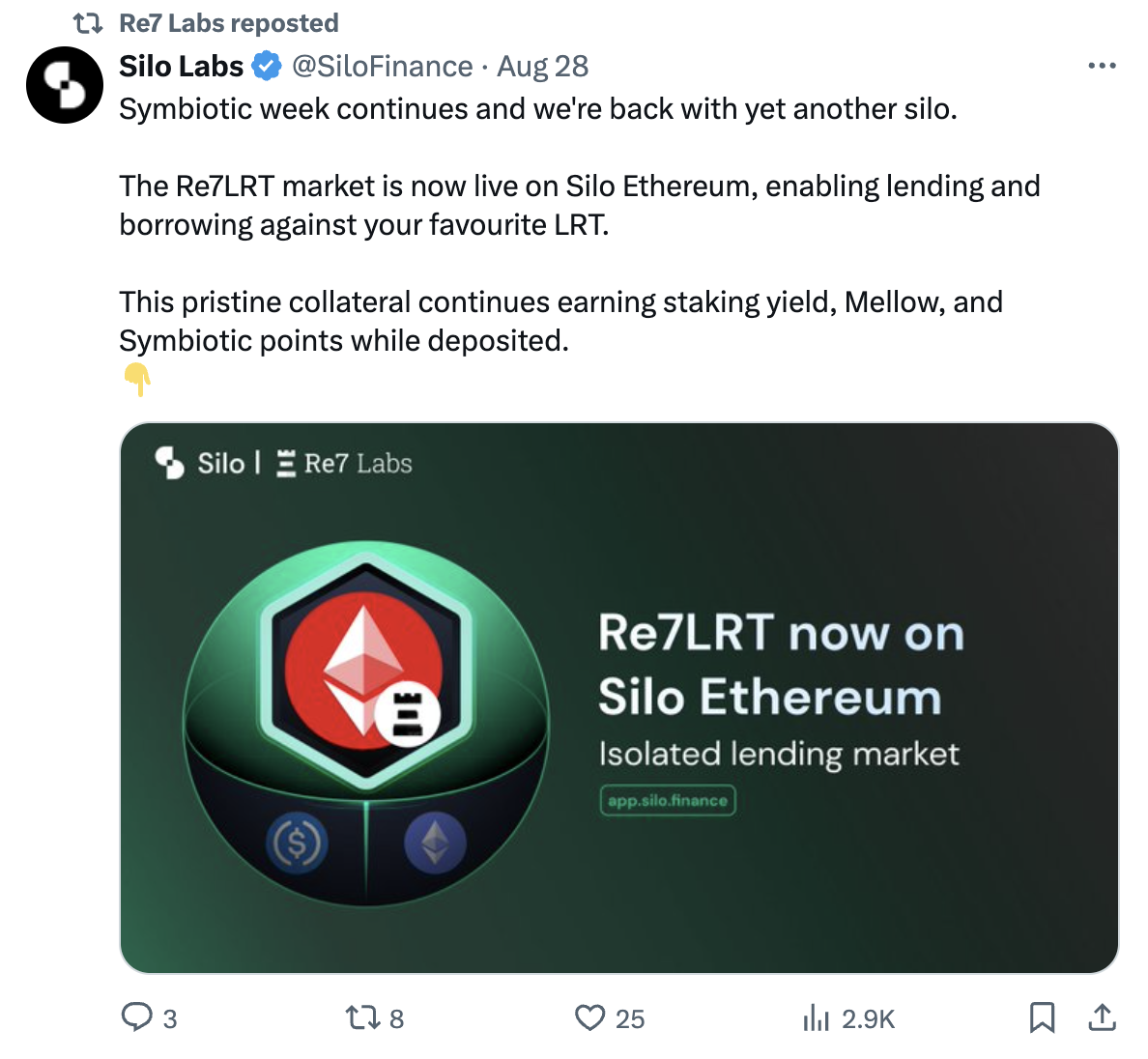Like the tweet with heart icon
1148x1059 pixels.
coord(589,1016)
